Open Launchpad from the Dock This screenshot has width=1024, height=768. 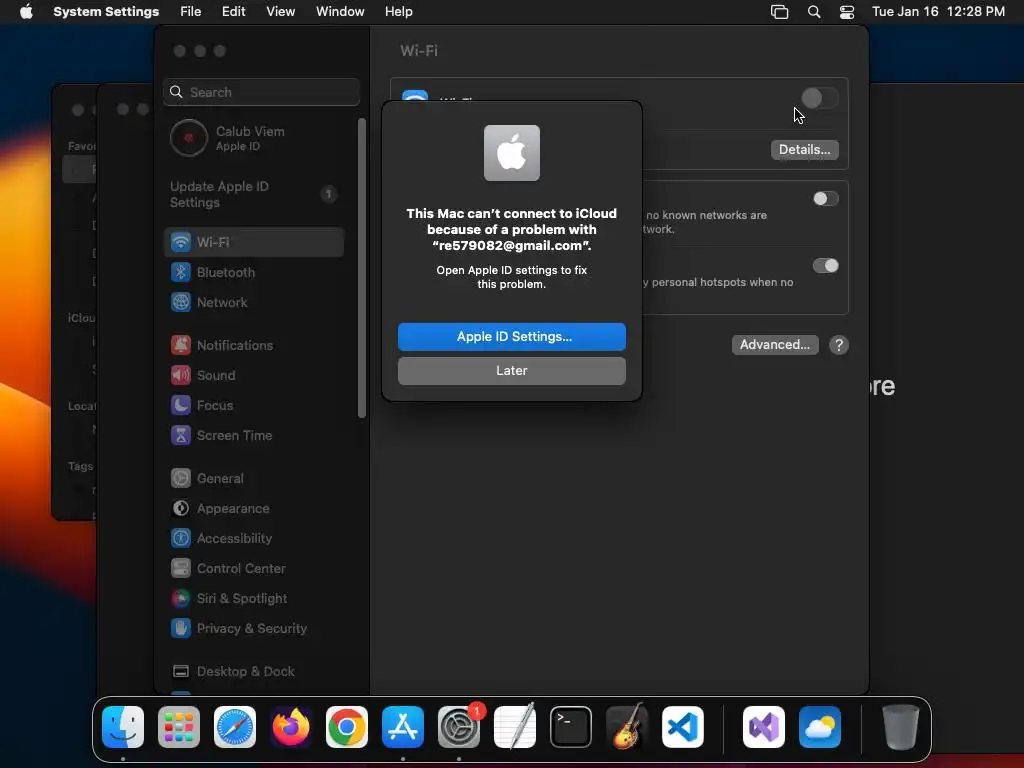[x=179, y=727]
